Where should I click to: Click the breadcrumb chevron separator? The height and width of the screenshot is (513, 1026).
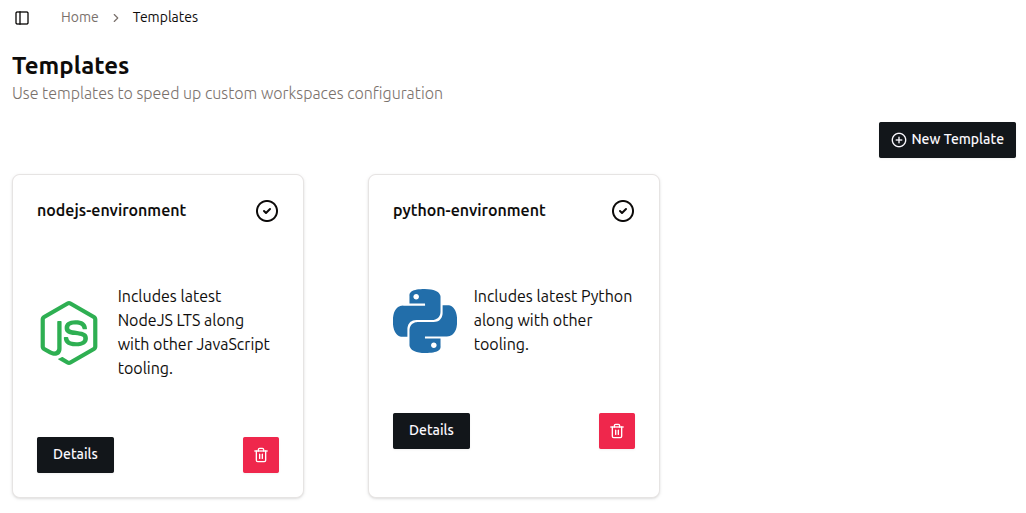(116, 18)
